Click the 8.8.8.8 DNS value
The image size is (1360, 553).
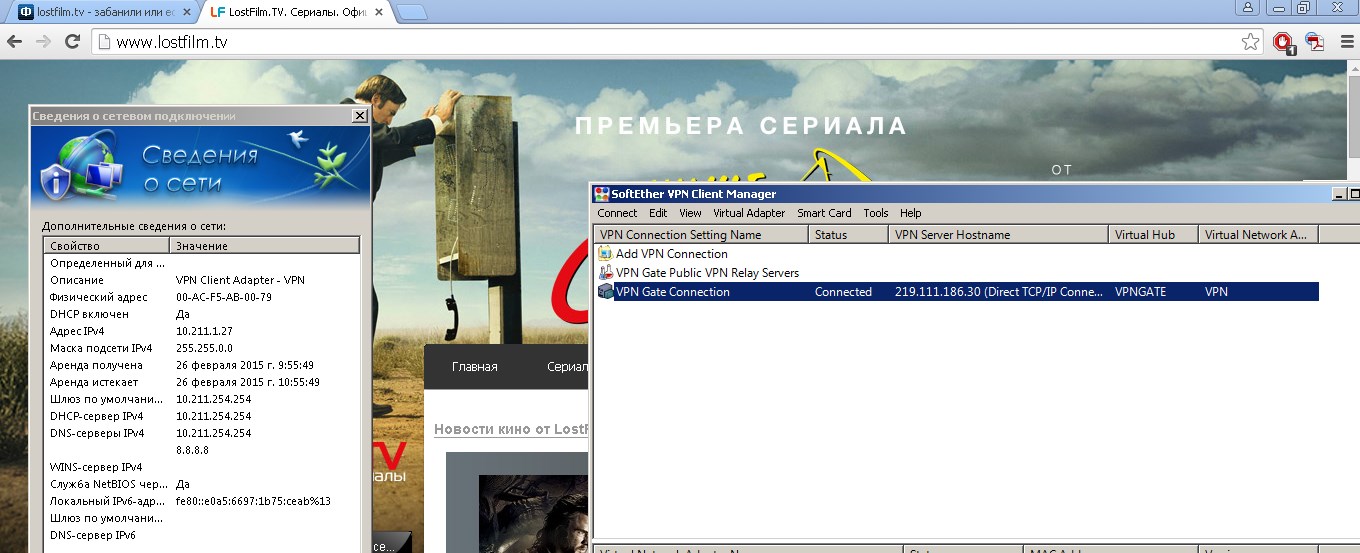point(193,450)
